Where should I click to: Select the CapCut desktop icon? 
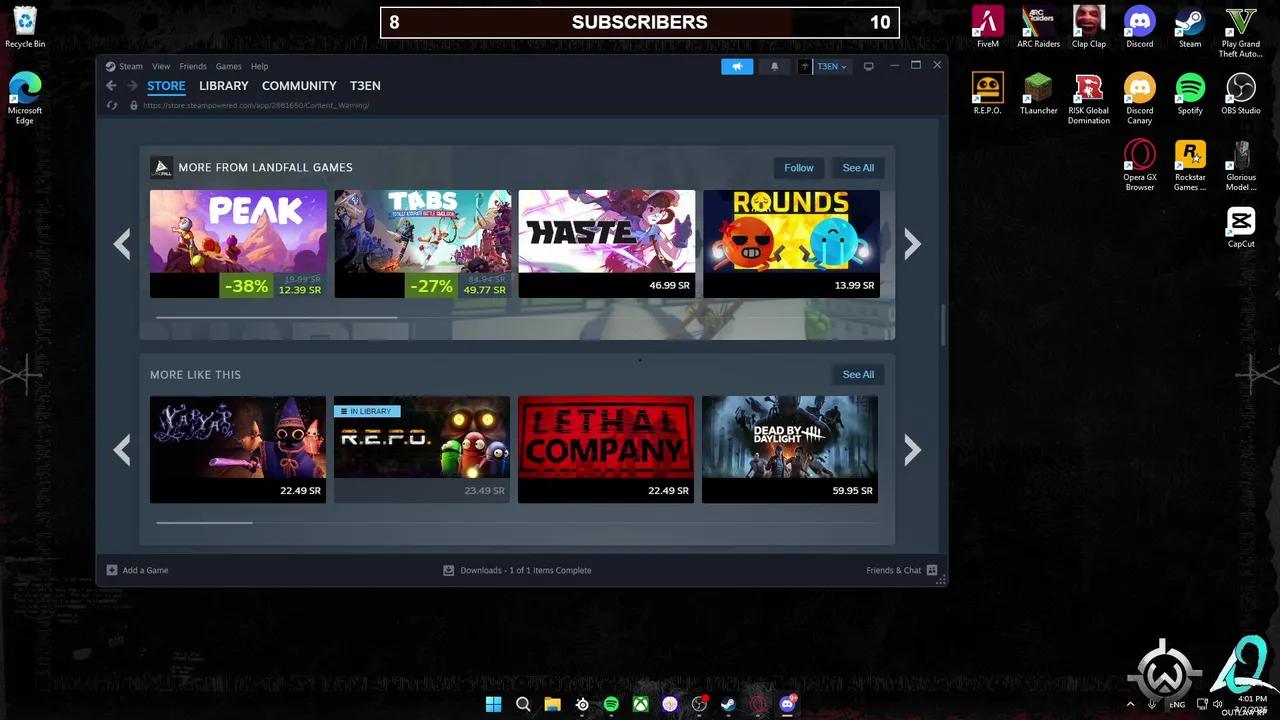1241,228
